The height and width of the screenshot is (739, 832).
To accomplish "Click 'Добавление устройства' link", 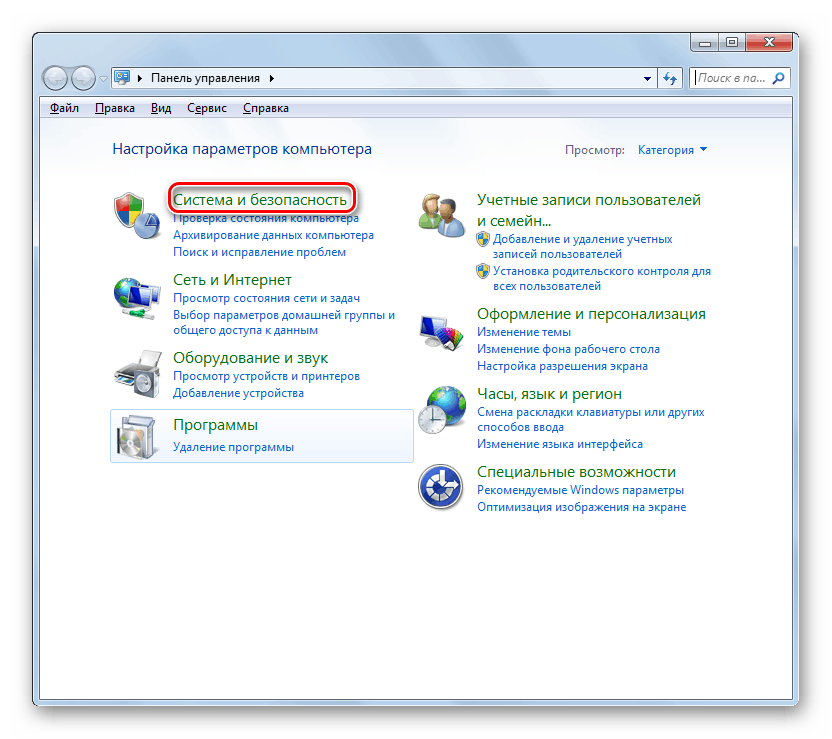I will (238, 393).
